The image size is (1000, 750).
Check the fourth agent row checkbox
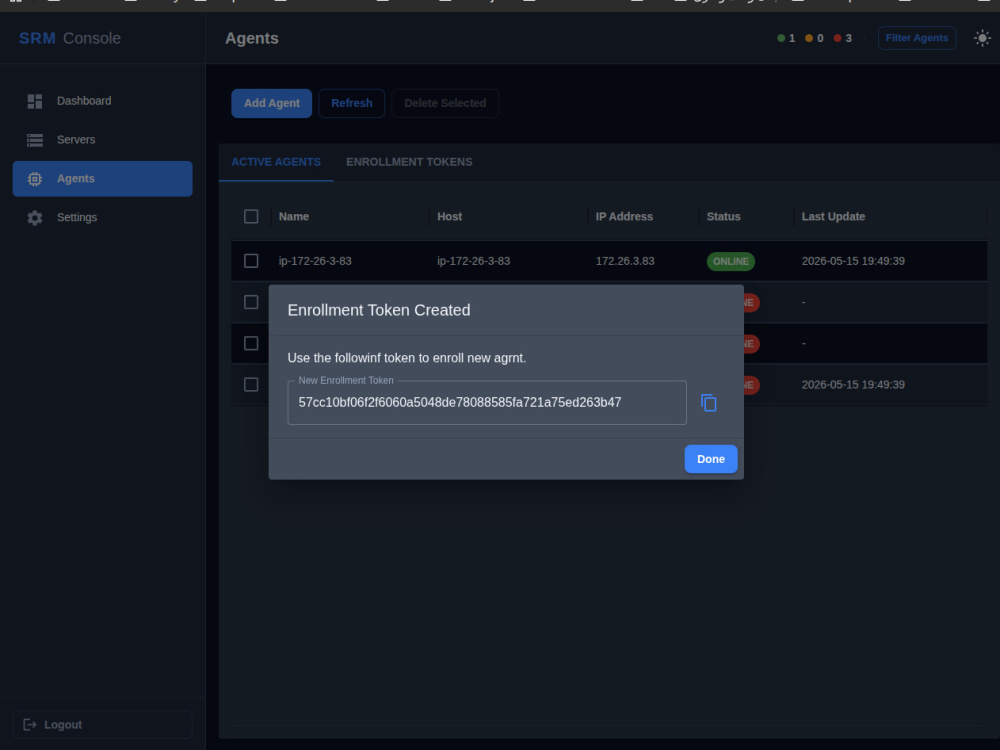251,385
